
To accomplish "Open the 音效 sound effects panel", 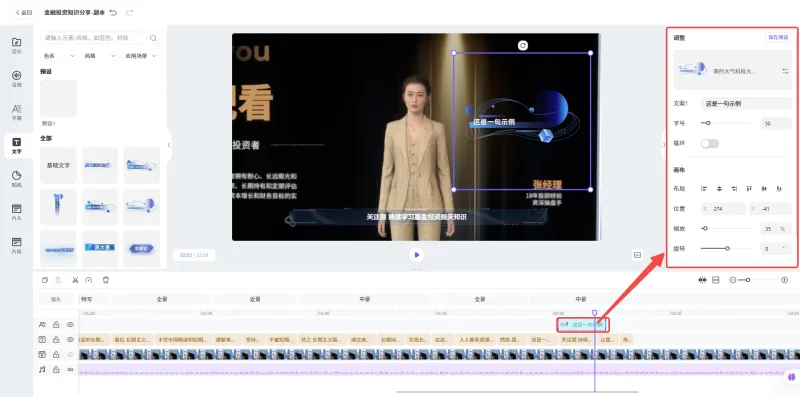I will [17, 78].
